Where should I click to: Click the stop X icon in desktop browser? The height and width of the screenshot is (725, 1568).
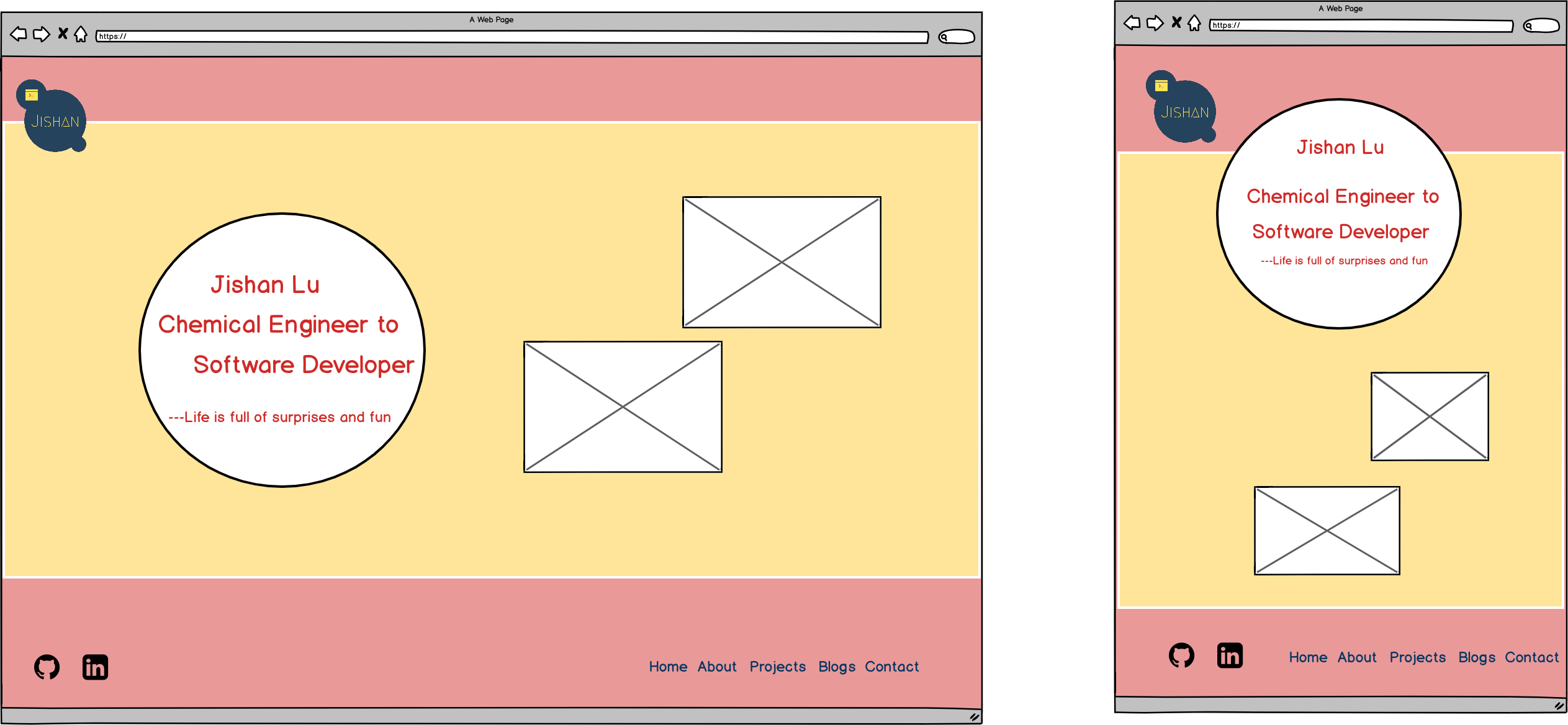point(63,34)
